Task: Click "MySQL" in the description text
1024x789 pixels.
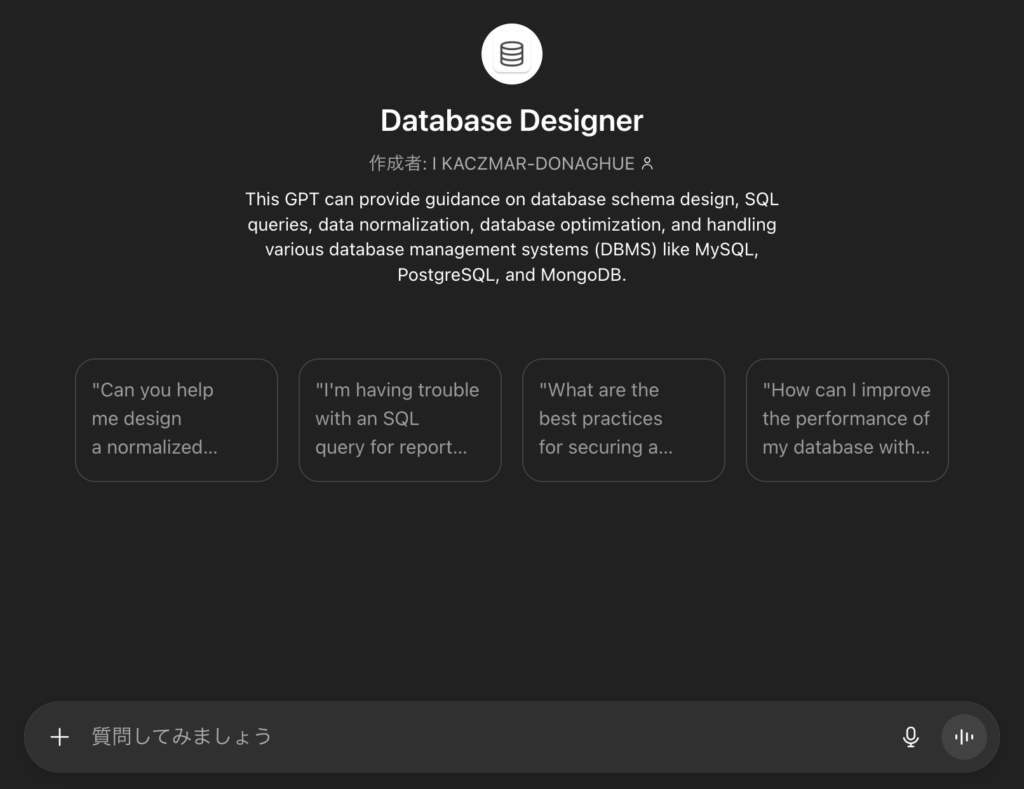Action: (726, 250)
